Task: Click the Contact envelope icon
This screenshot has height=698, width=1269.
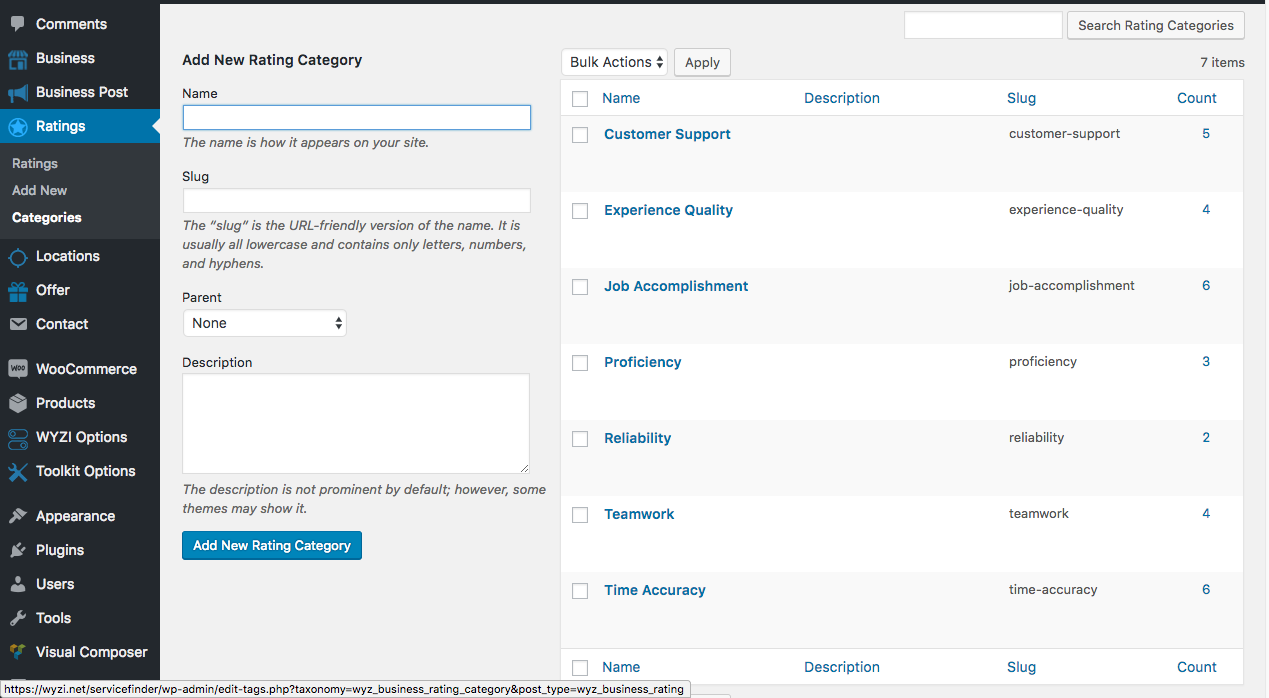Action: coord(17,325)
